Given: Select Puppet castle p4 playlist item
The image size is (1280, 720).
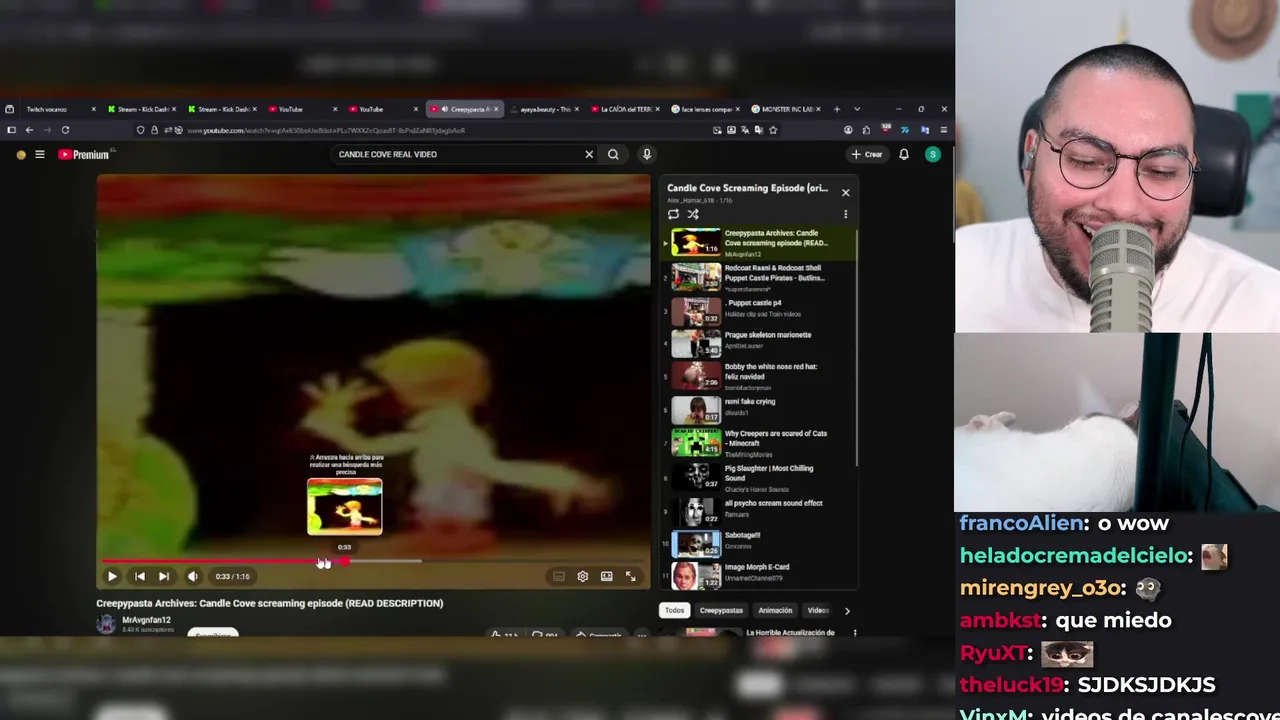Looking at the screenshot, I should [x=758, y=310].
